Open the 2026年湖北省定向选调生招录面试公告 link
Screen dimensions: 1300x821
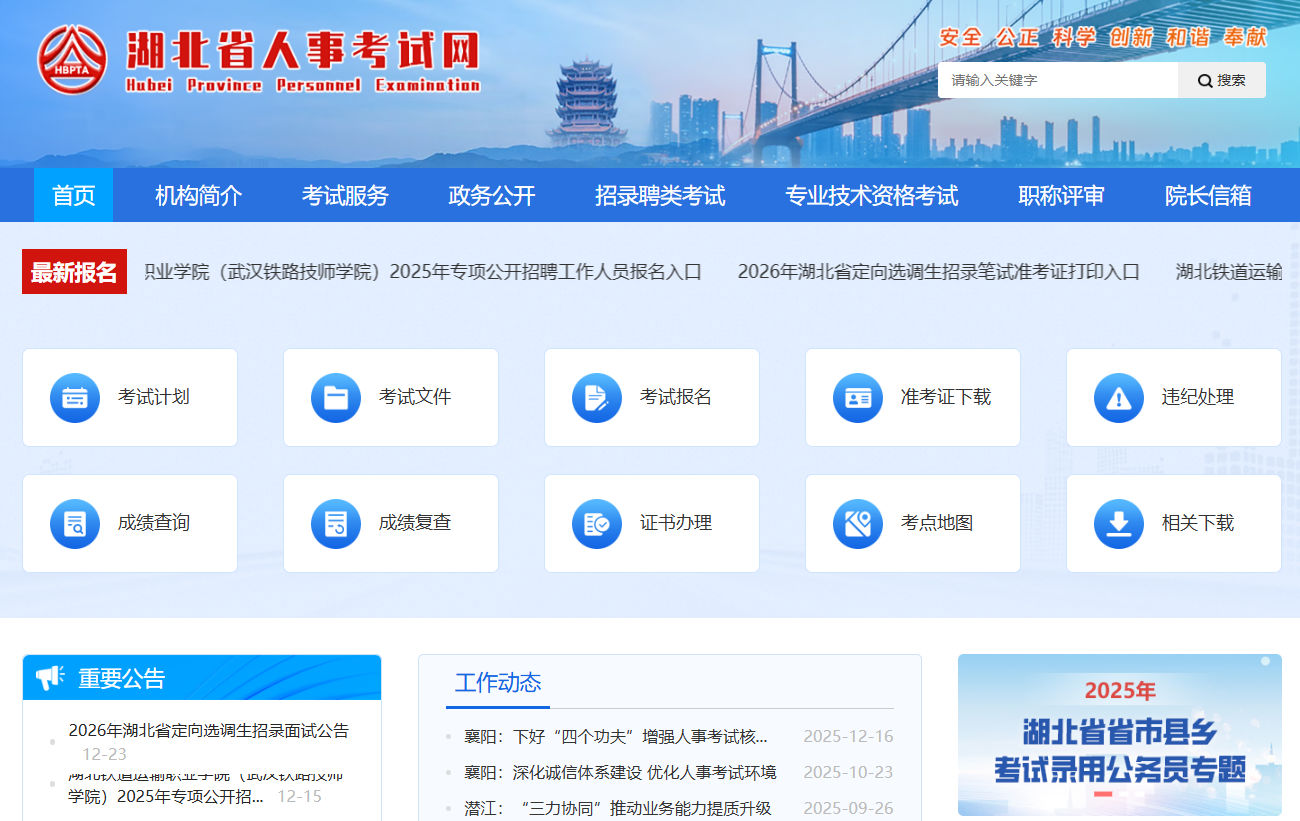208,731
